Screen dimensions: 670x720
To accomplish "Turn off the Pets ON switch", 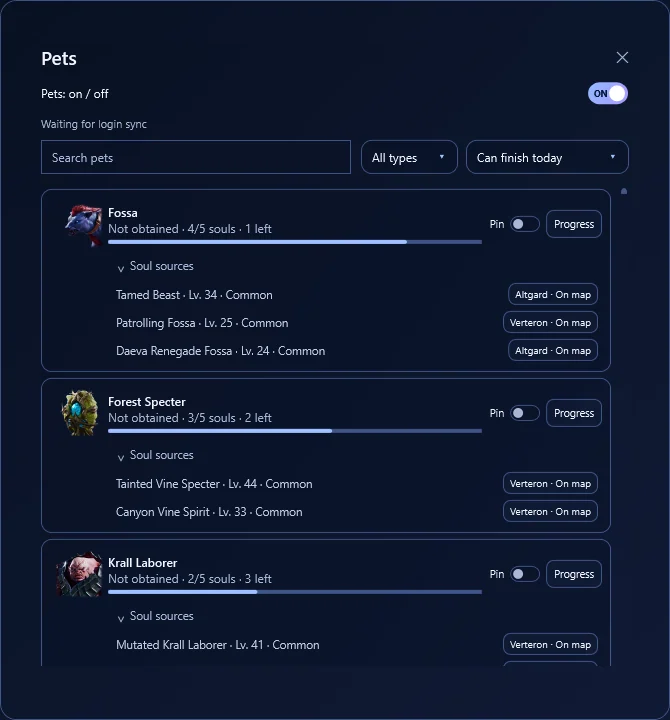I will pos(608,94).
